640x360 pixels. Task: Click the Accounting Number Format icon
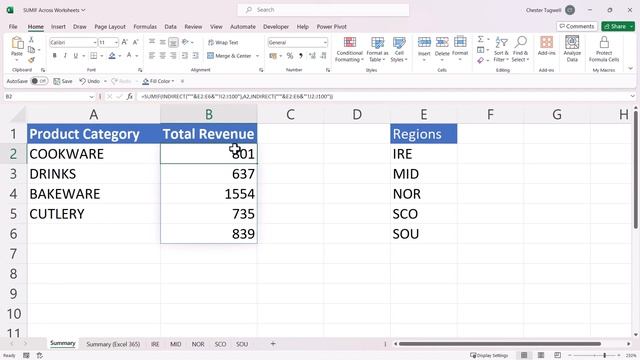click(x=273, y=56)
